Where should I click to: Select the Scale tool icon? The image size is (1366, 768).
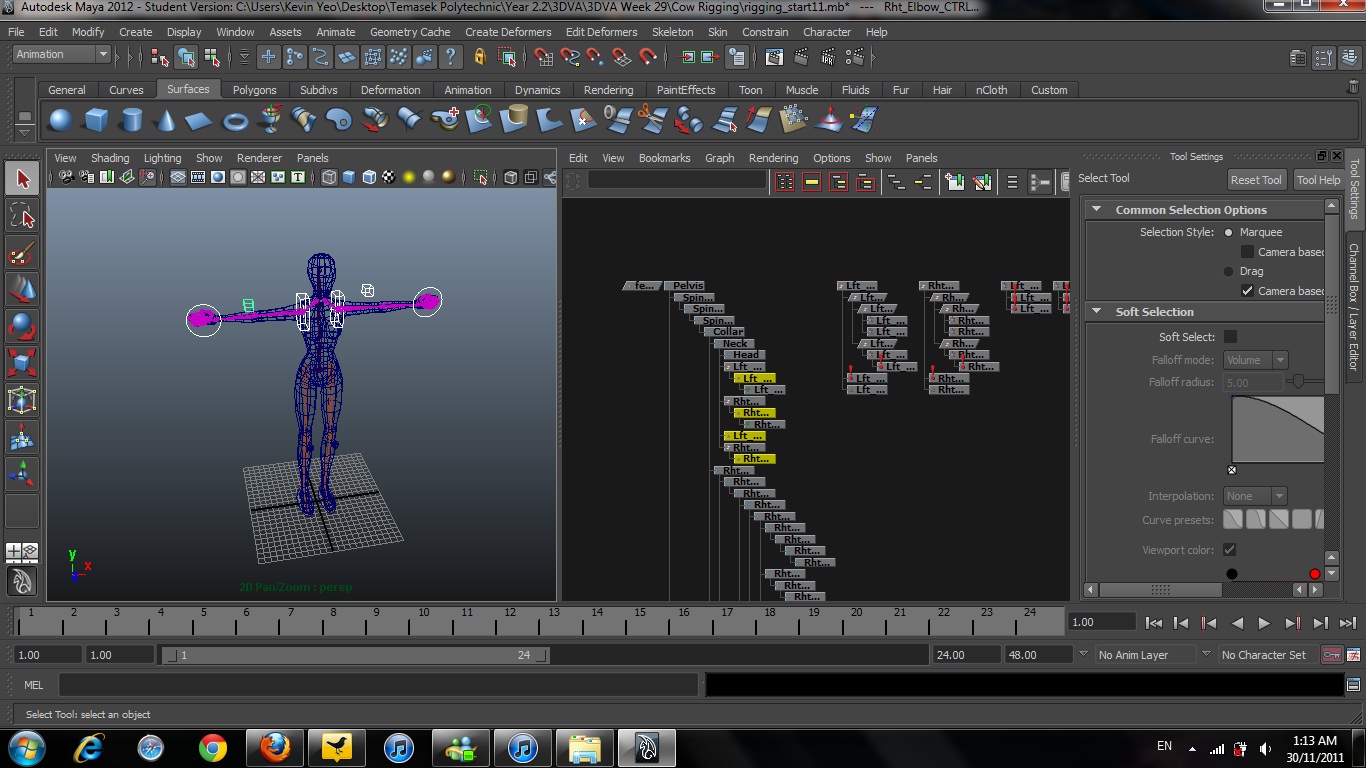pos(22,363)
